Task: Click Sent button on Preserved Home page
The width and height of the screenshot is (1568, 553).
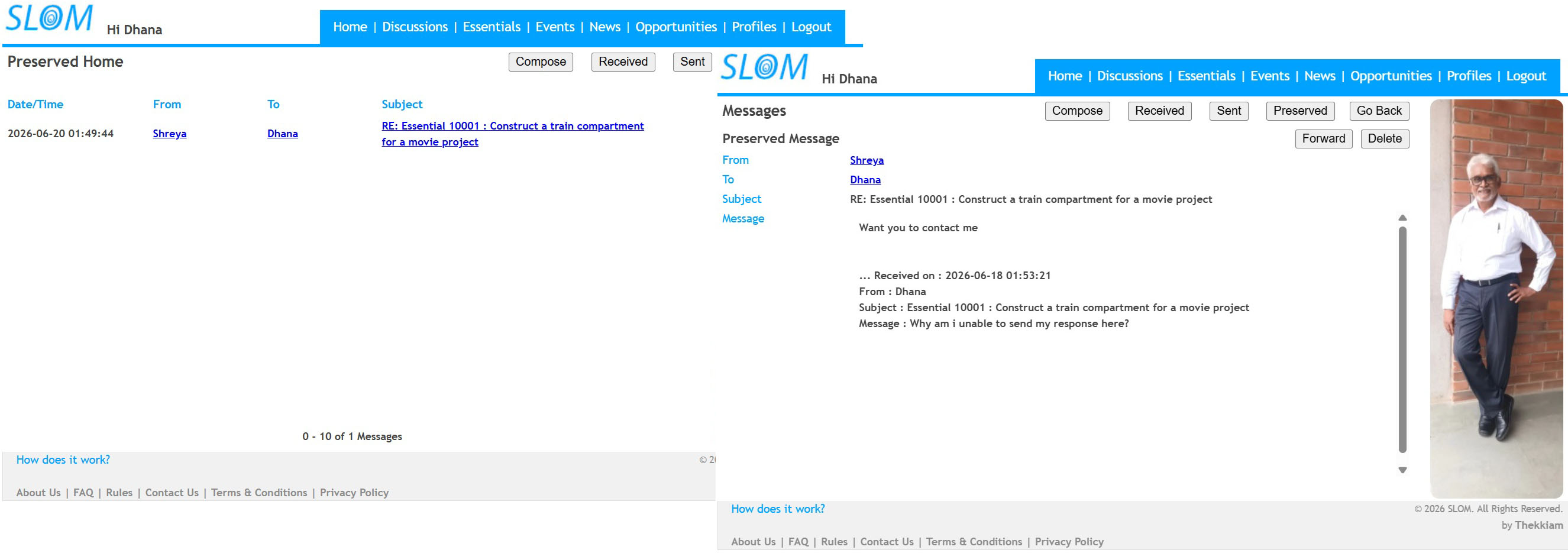Action: pos(693,62)
